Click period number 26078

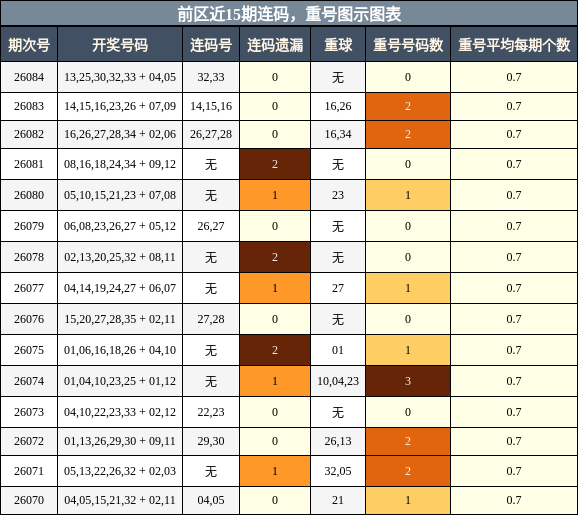tap(29, 257)
